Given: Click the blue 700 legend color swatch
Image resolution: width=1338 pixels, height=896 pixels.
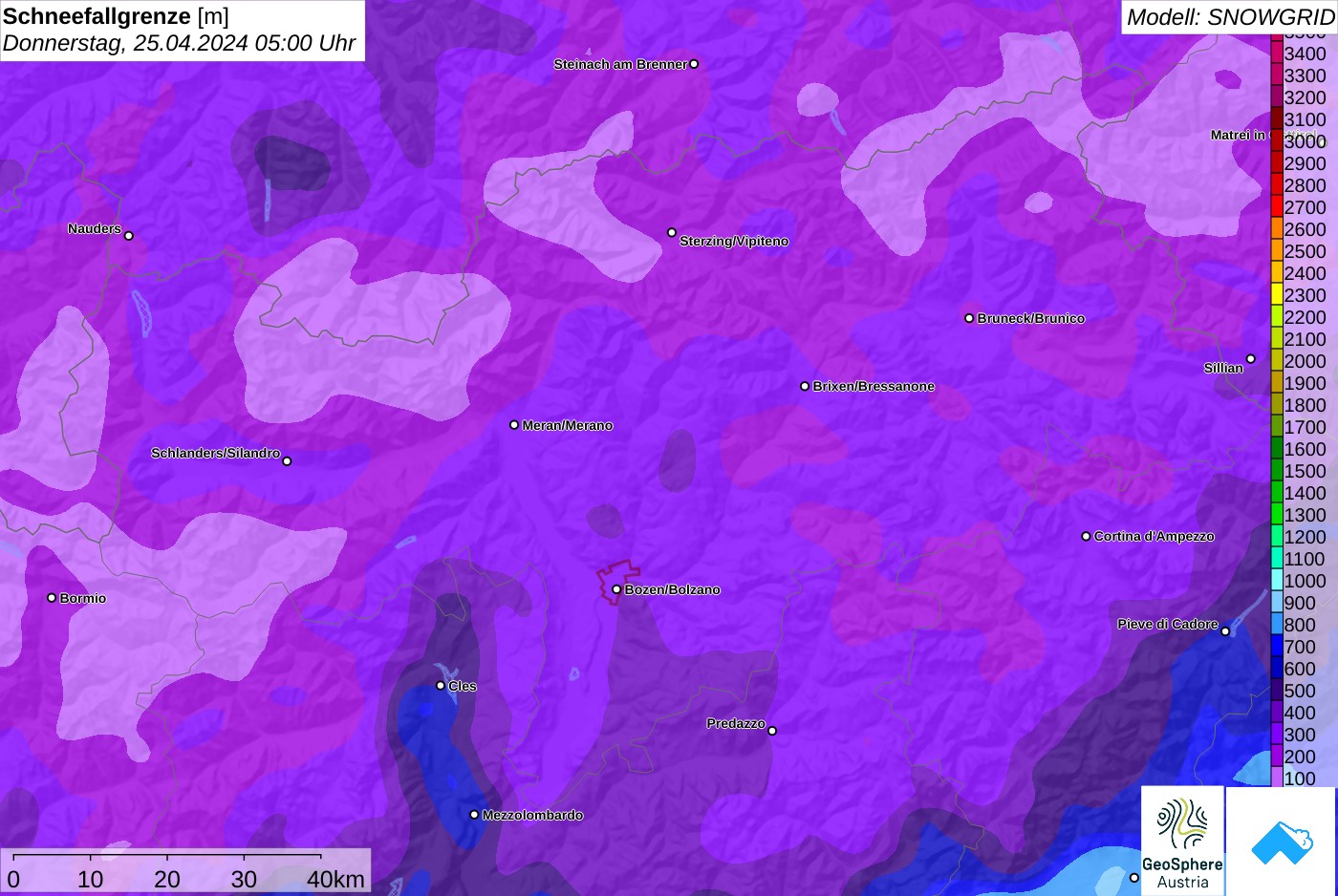Looking at the screenshot, I should tap(1276, 646).
